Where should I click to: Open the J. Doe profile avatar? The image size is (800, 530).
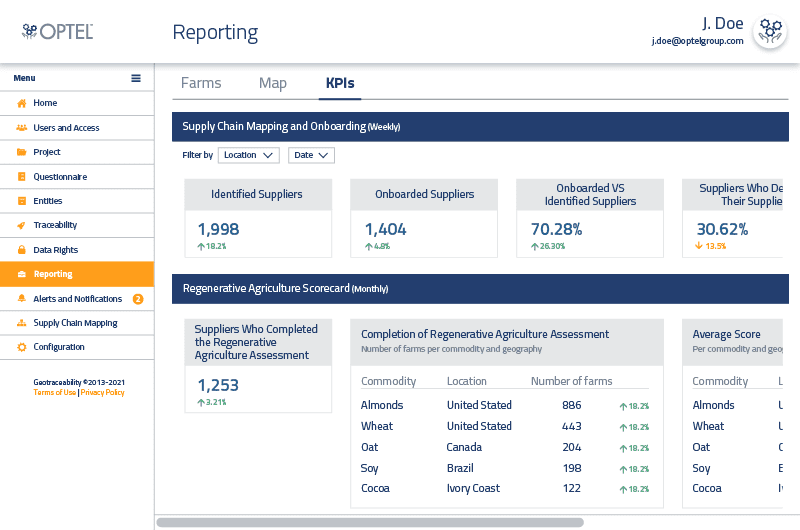pos(770,32)
